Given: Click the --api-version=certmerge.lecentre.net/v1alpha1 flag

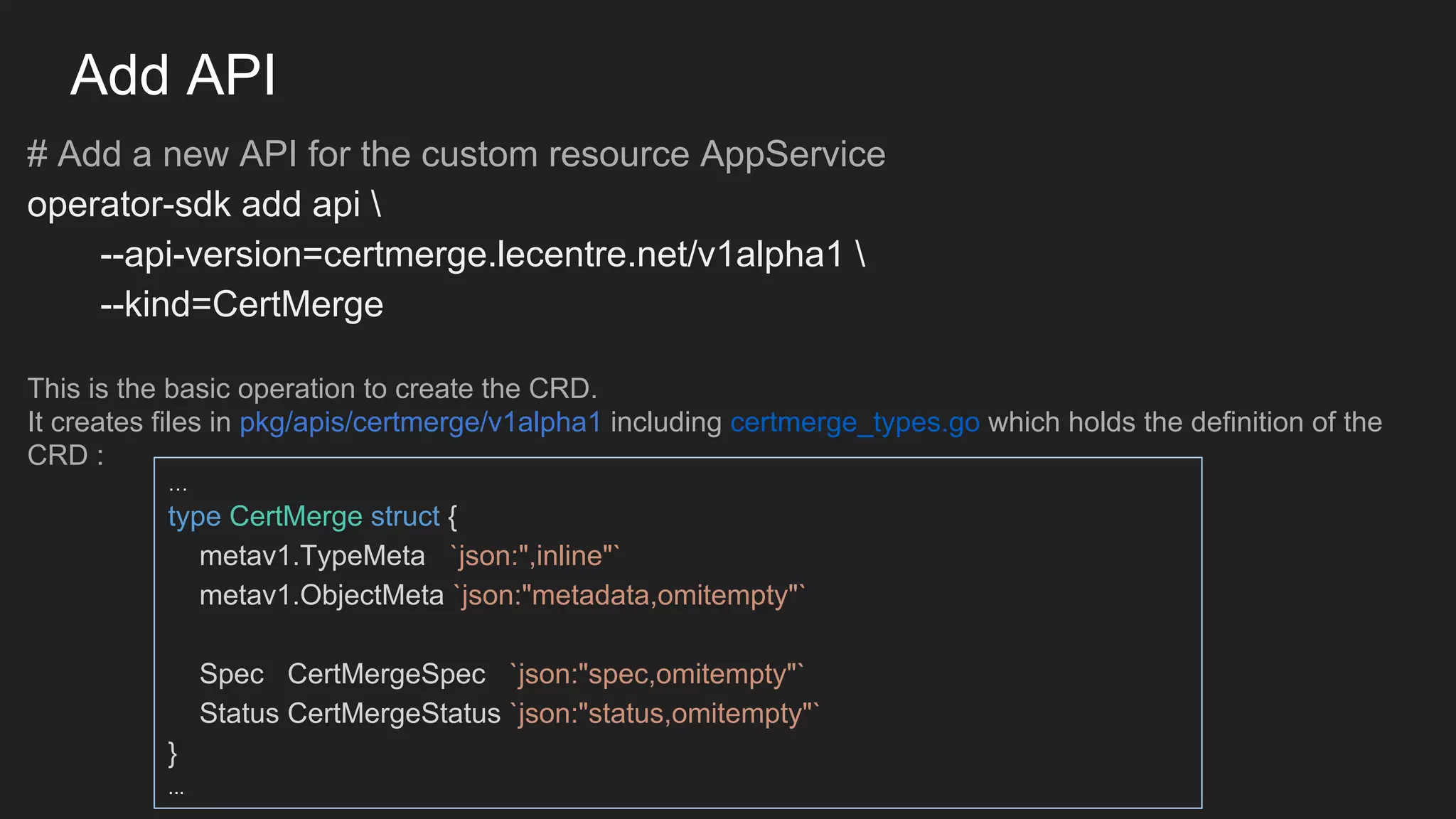Looking at the screenshot, I should [483, 255].
